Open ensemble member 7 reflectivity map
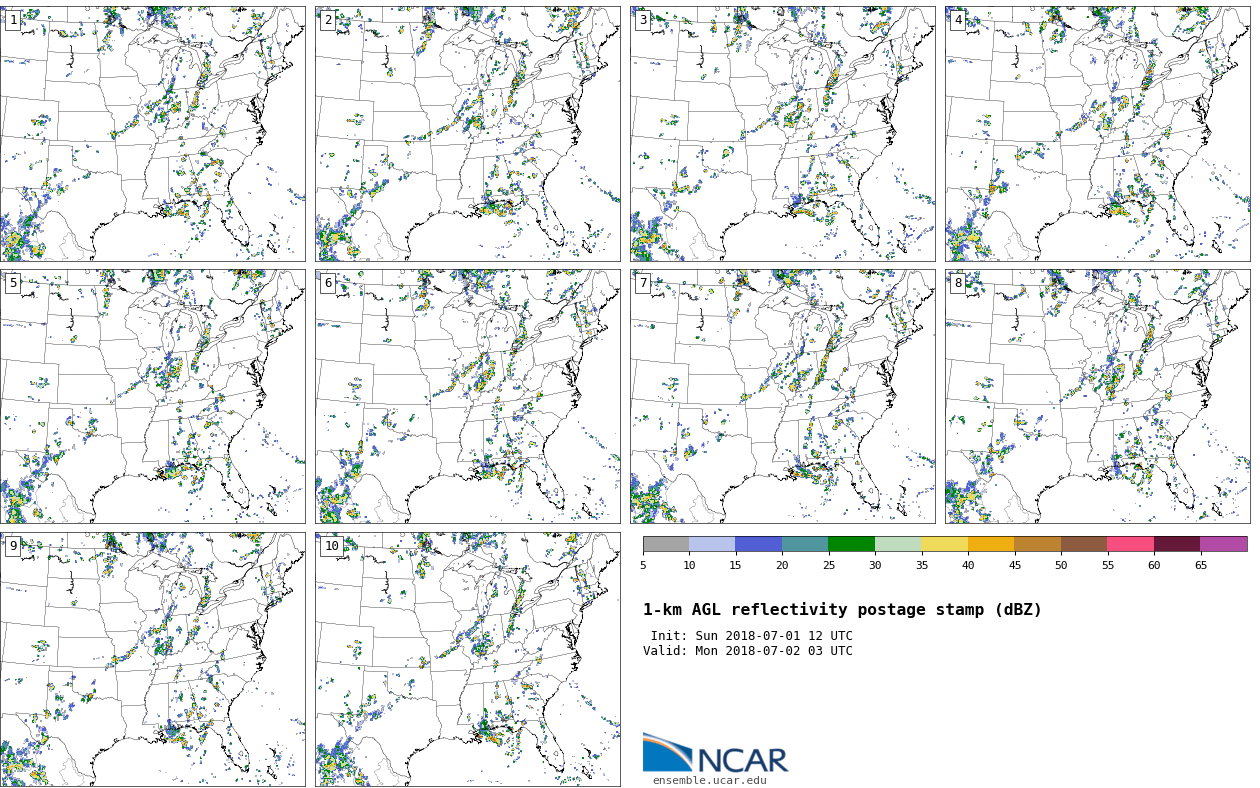Image resolution: width=1260 pixels, height=788 pixels. (782, 396)
